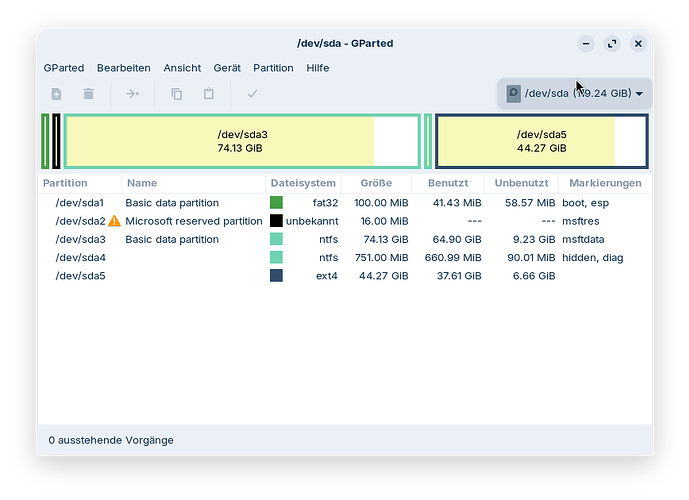The height and width of the screenshot is (500, 689).
Task: Open the GParted menu
Action: (64, 68)
